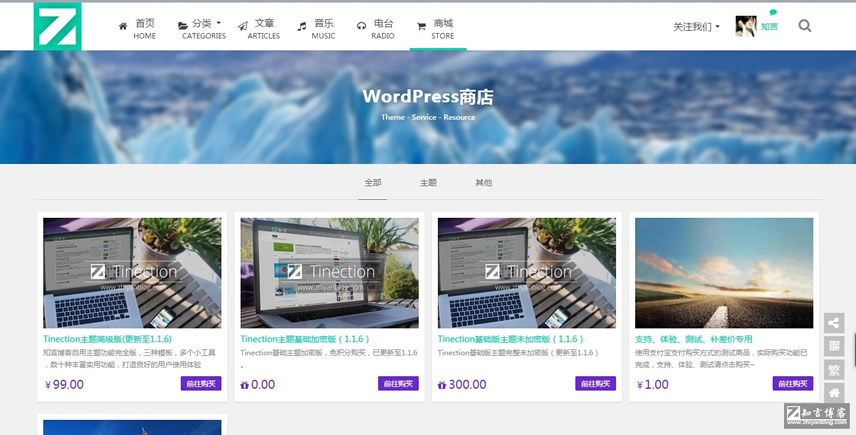
Task: Click the shopping cart icon beside 商城
Action: point(421,26)
